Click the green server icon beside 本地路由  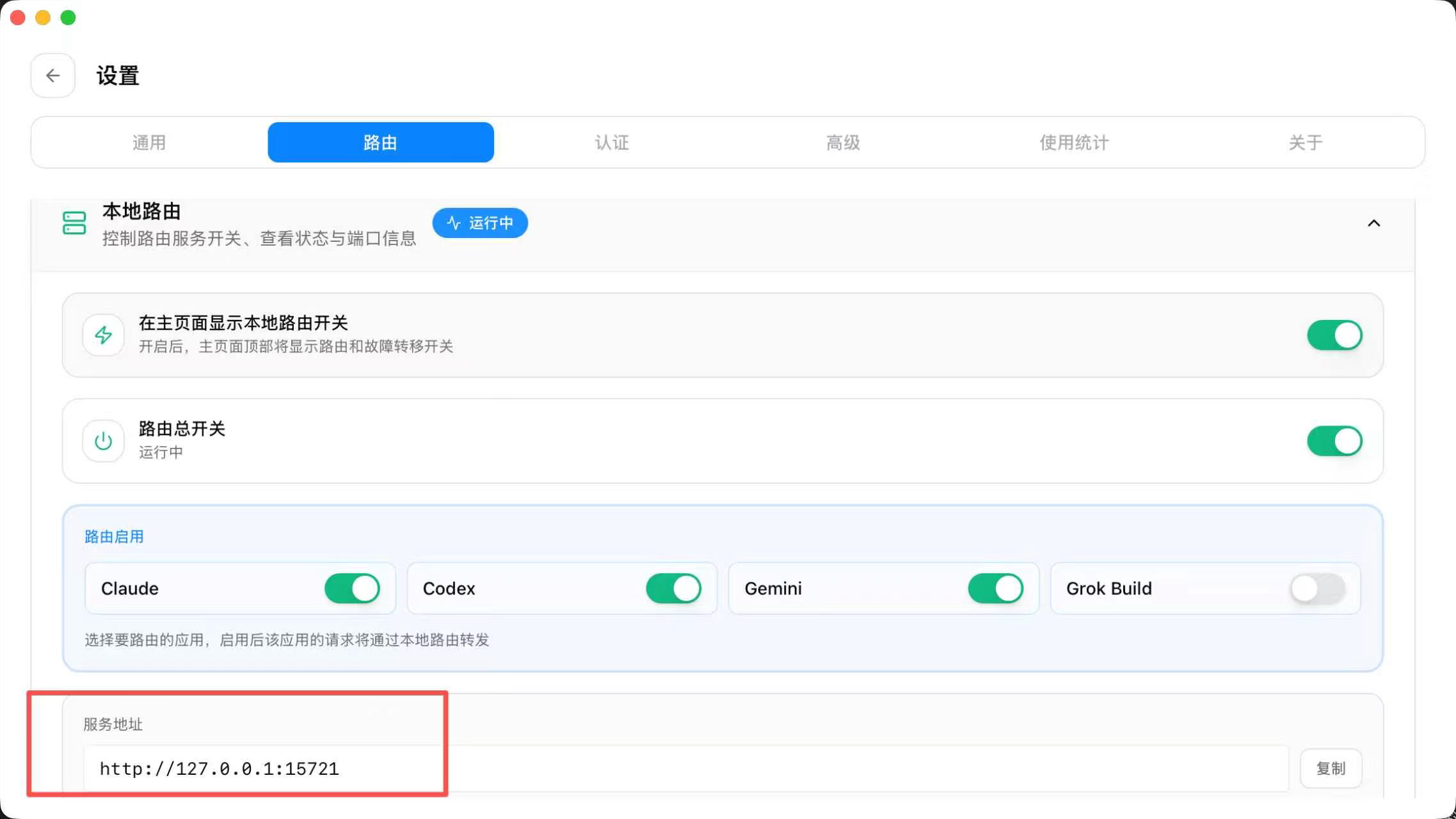pos(74,223)
